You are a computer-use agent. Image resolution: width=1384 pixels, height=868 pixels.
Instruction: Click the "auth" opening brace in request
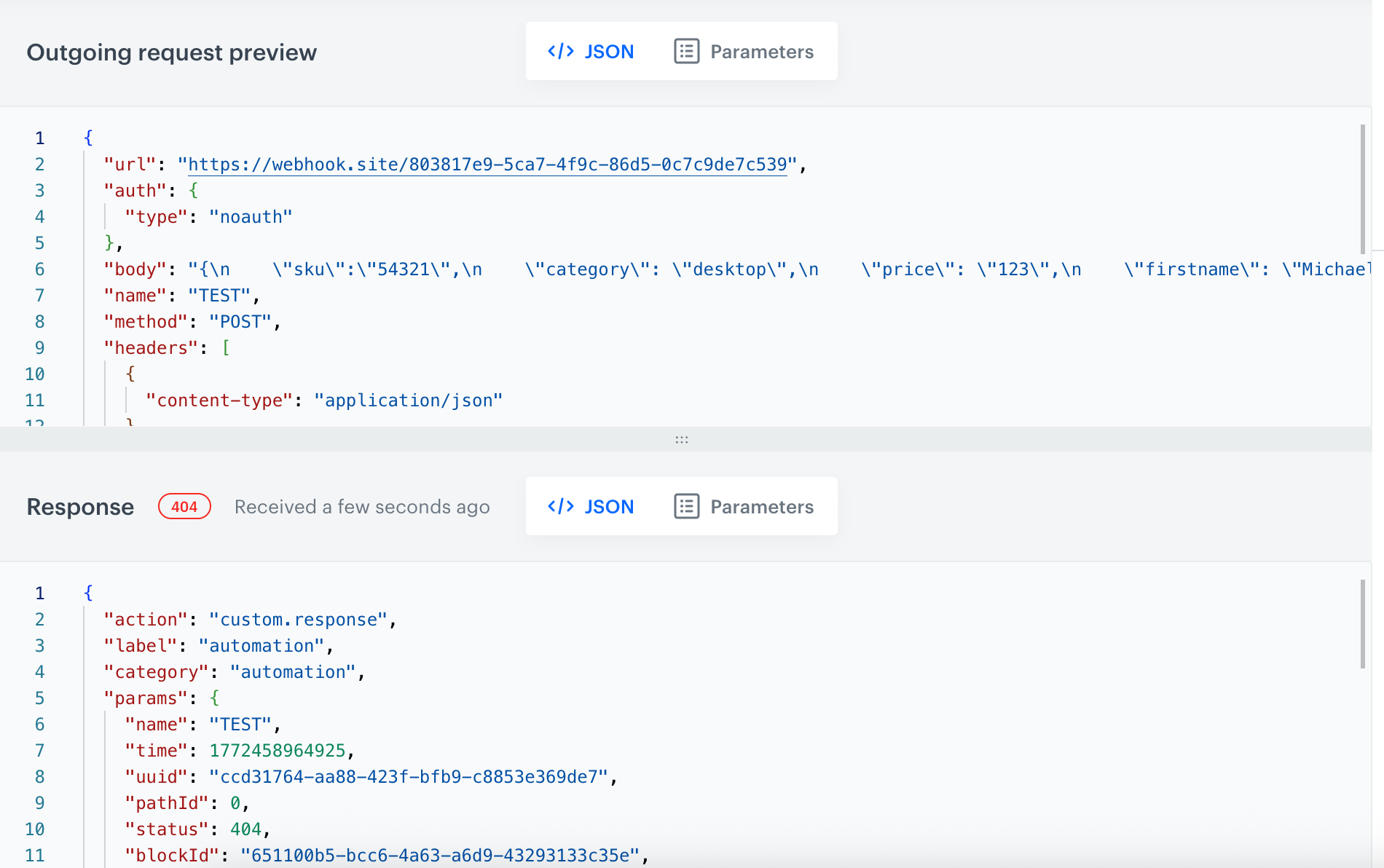pyautogui.click(x=194, y=191)
